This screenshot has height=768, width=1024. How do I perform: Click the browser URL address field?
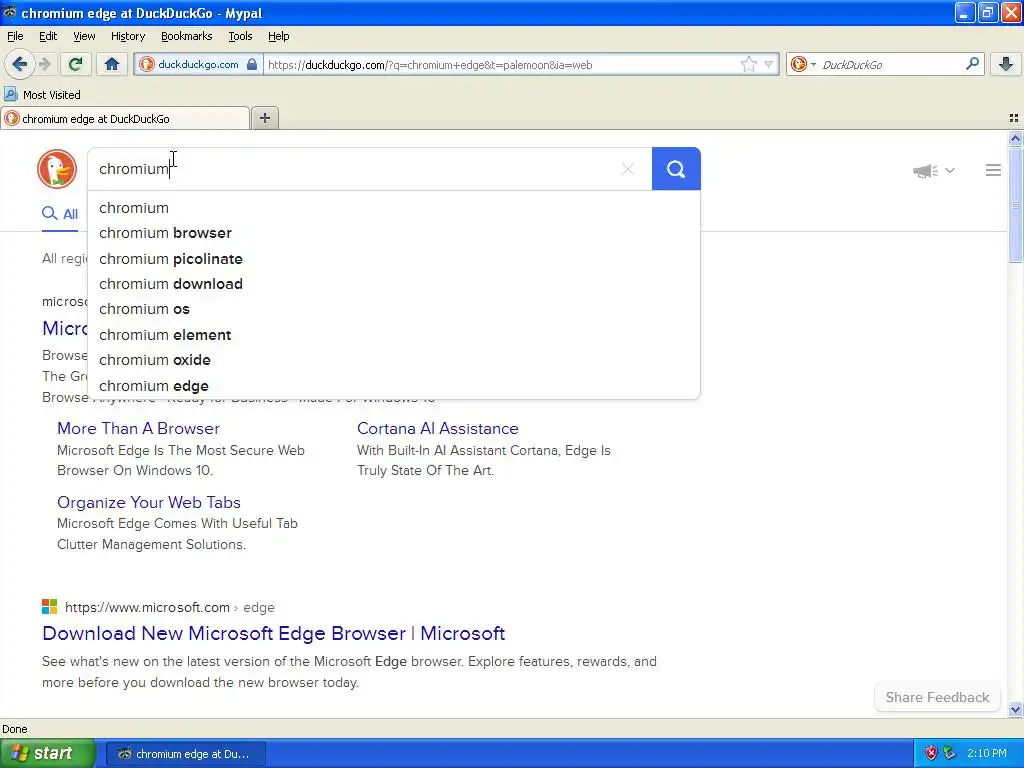(x=502, y=64)
